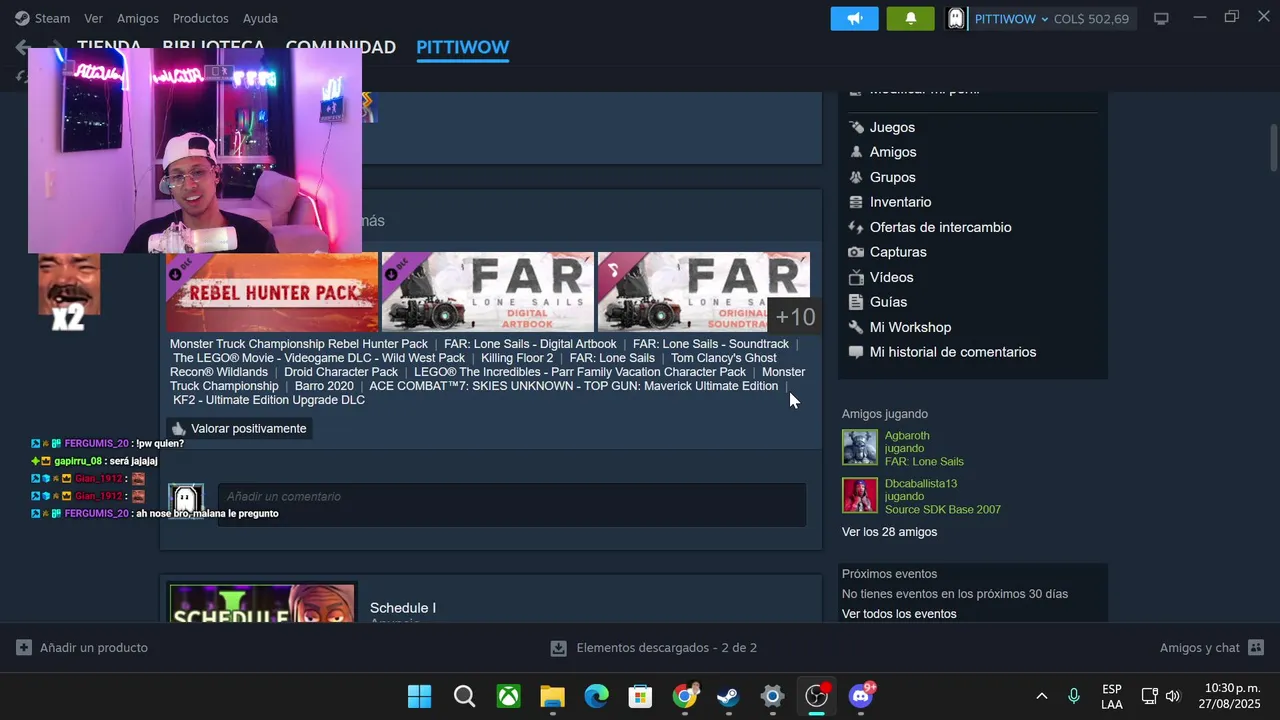Click Dbcaballista13's avatar in Amigos jugando
The width and height of the screenshot is (1280, 720).
point(860,496)
